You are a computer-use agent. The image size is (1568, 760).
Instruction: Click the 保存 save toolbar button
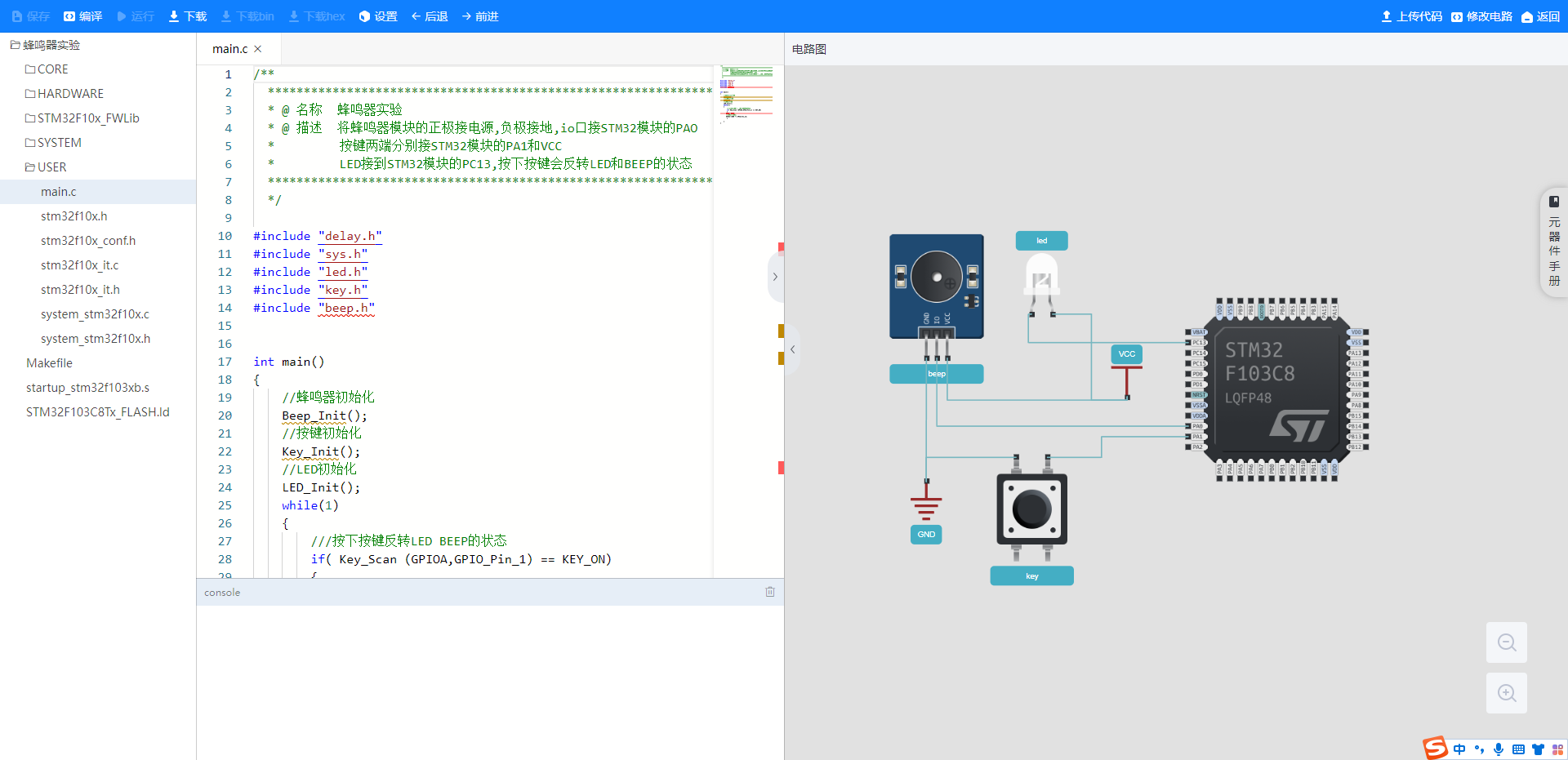pos(31,16)
